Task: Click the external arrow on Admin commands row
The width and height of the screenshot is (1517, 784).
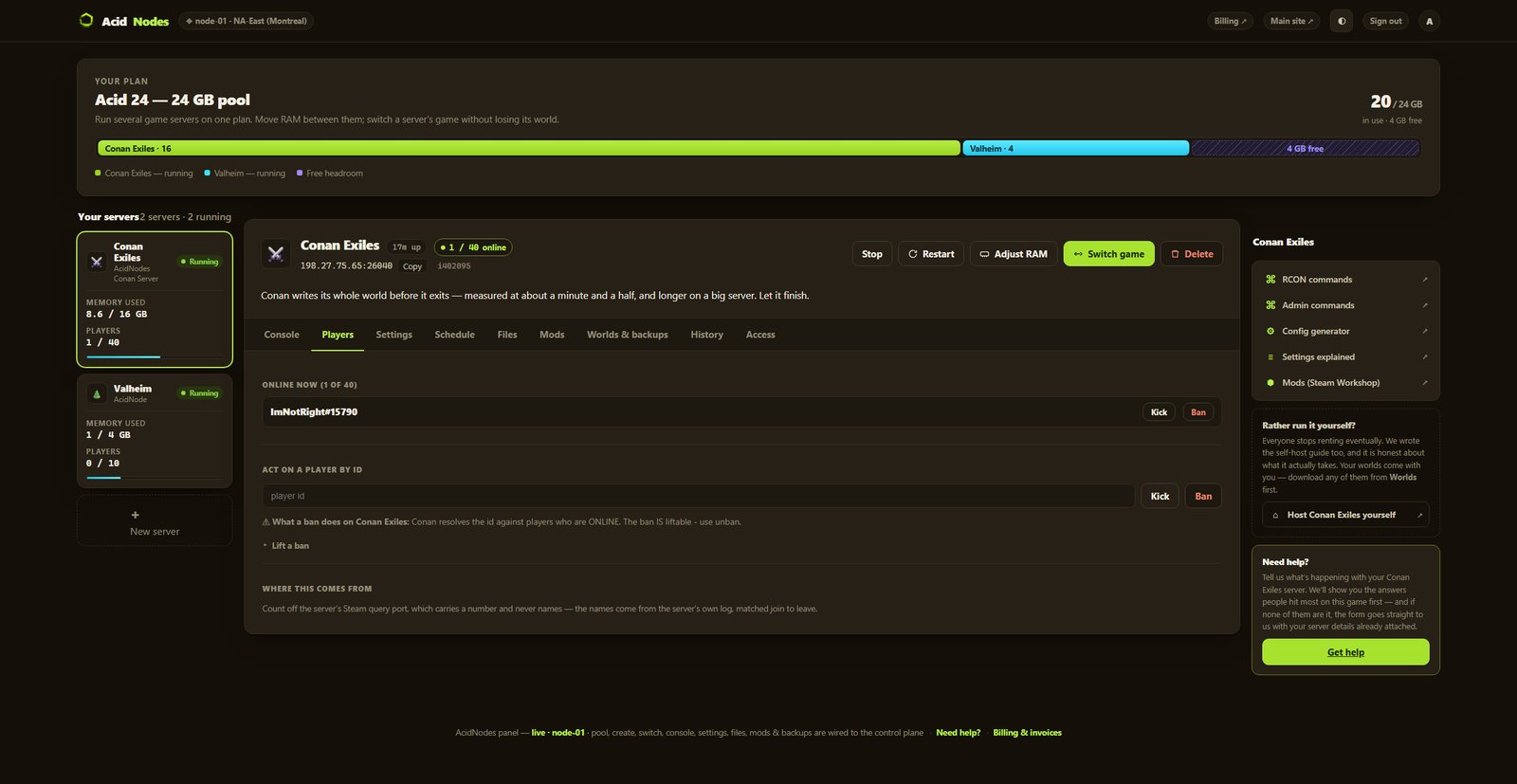Action: tap(1424, 305)
